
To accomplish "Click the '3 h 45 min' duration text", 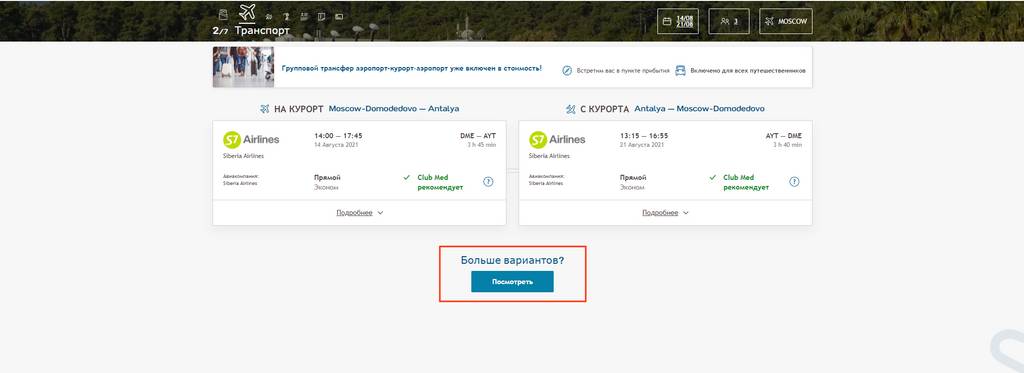I will point(481,144).
